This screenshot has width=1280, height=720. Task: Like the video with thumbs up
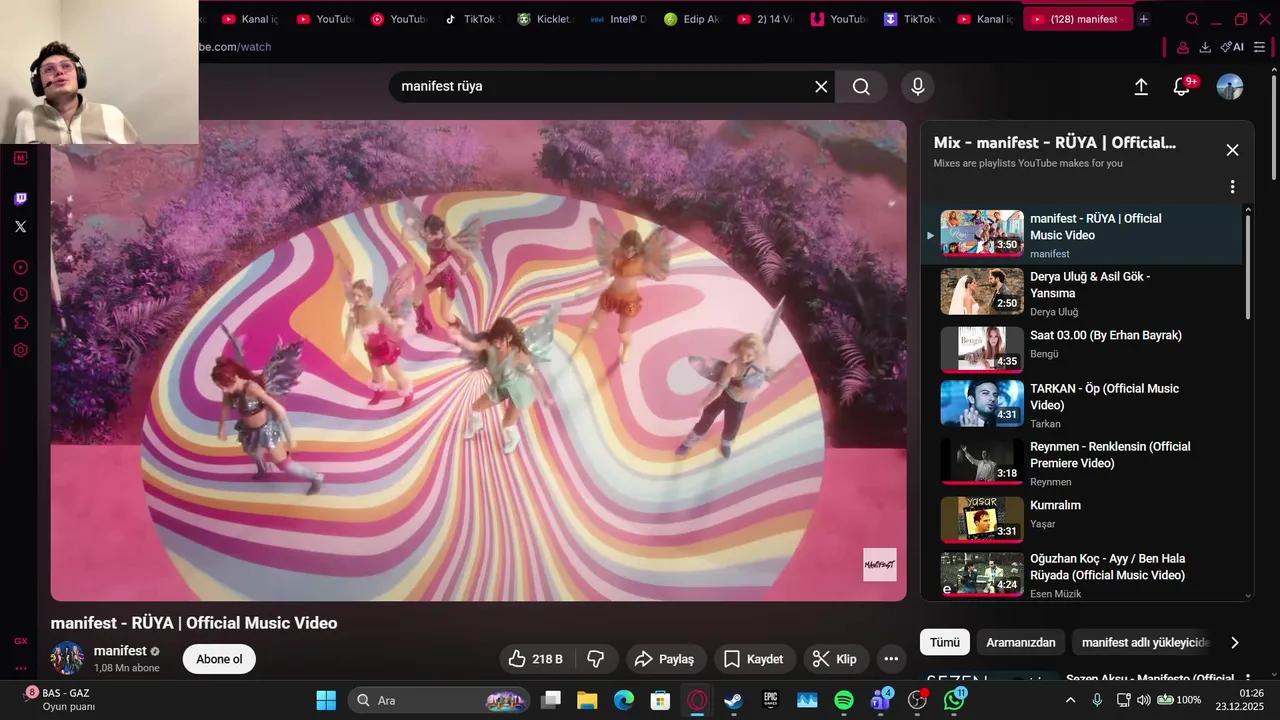[x=535, y=659]
